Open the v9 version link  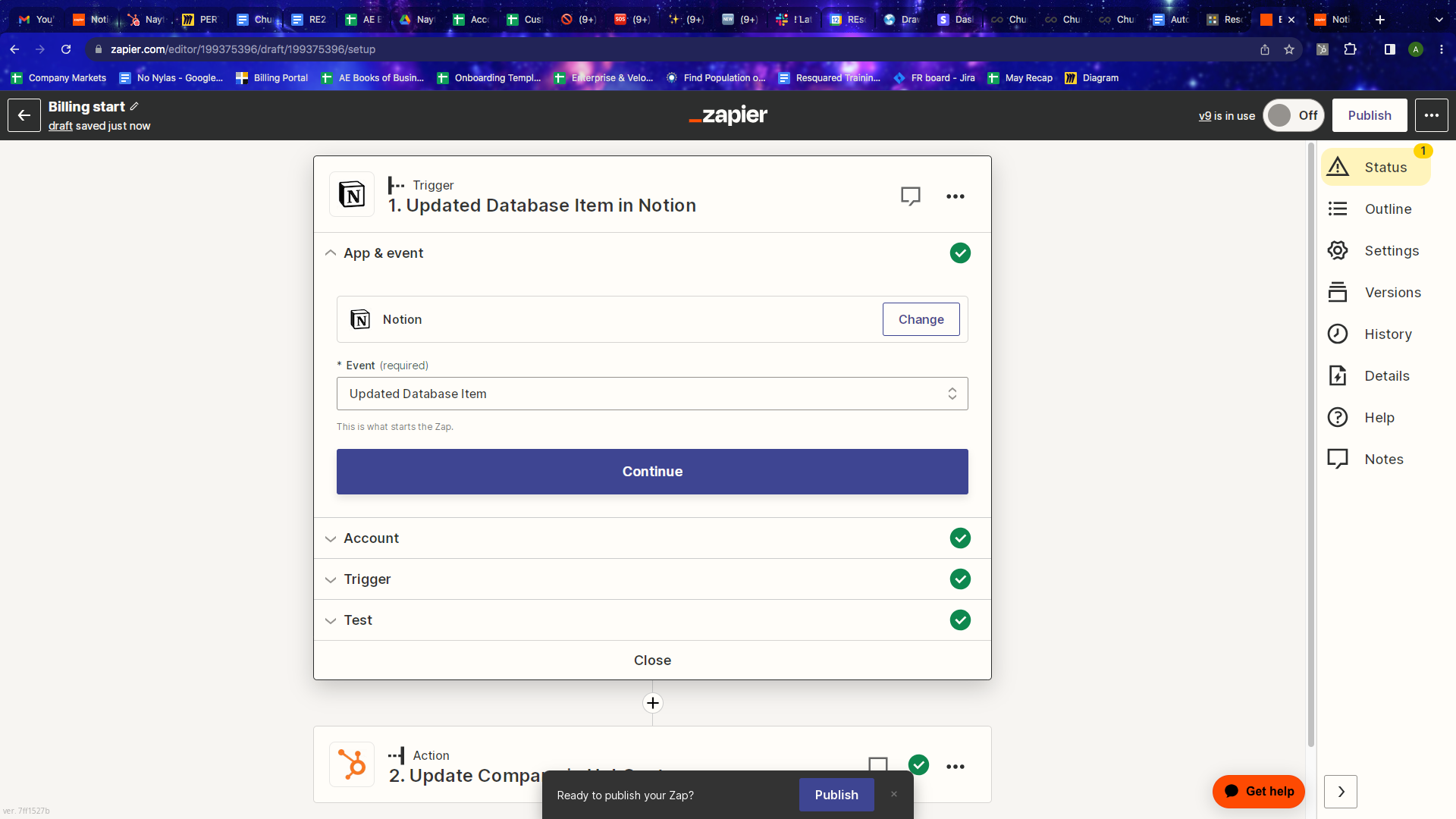pos(1205,116)
